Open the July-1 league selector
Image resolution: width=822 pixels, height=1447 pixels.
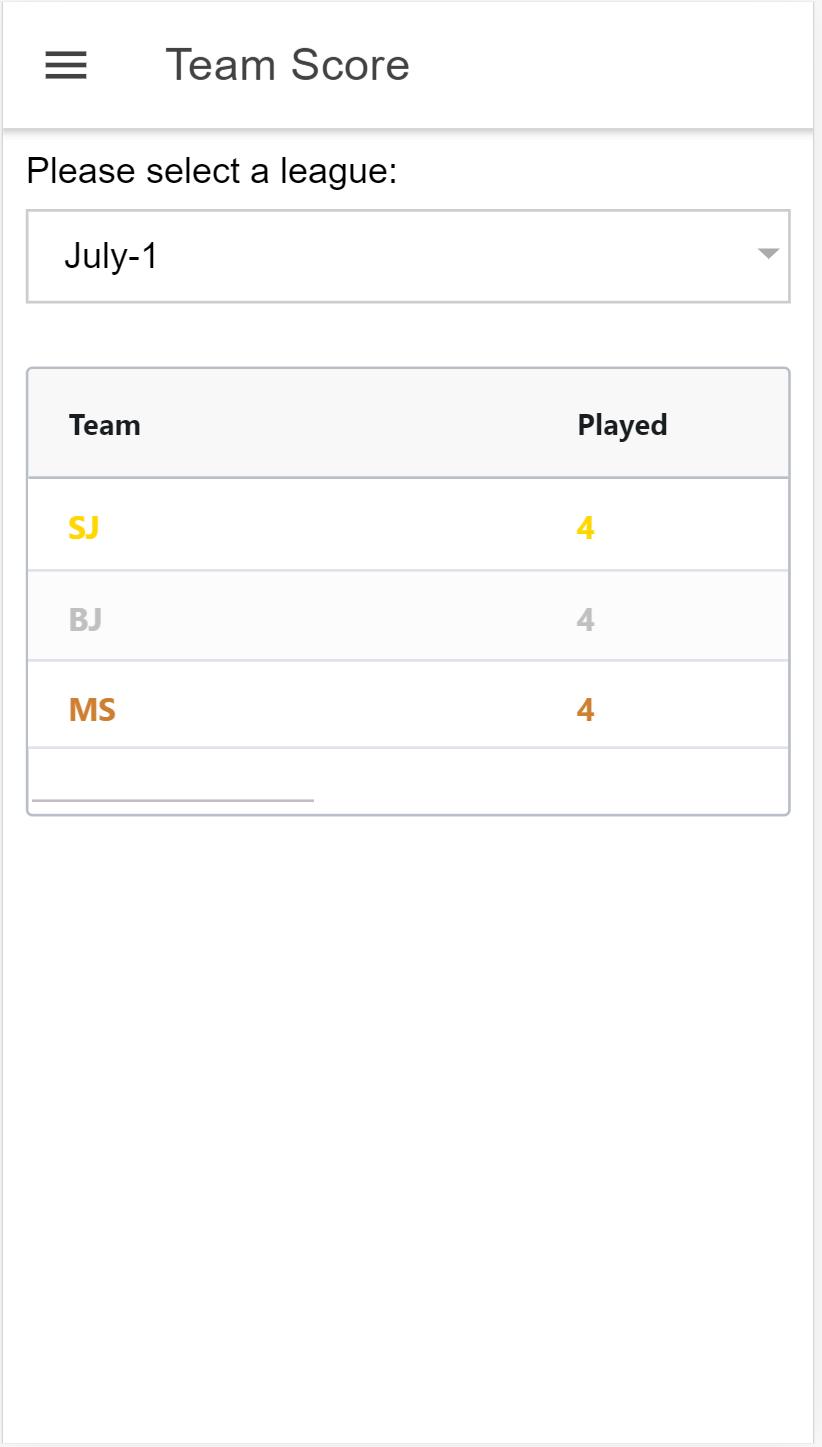pos(400,256)
